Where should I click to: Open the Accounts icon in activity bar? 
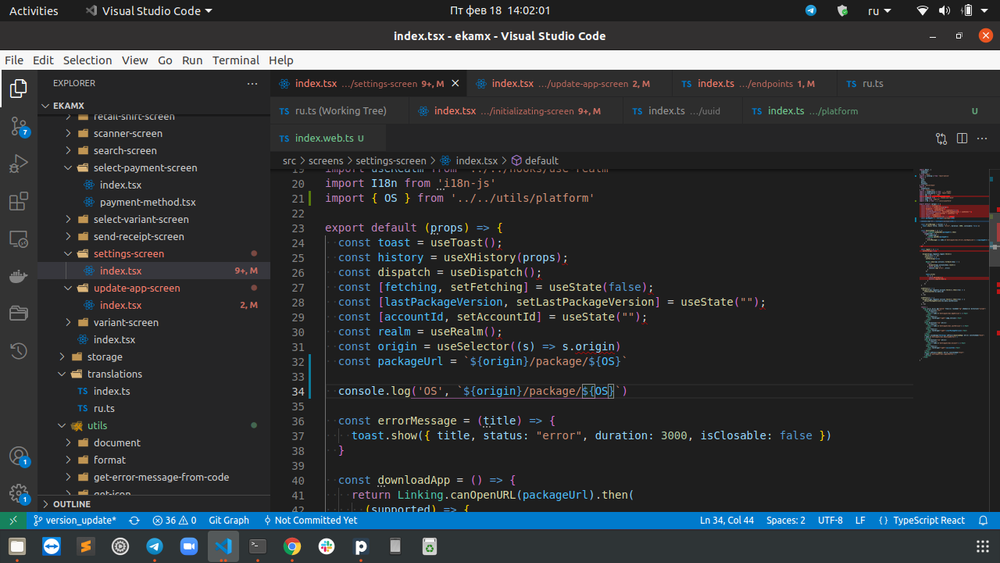(18, 456)
